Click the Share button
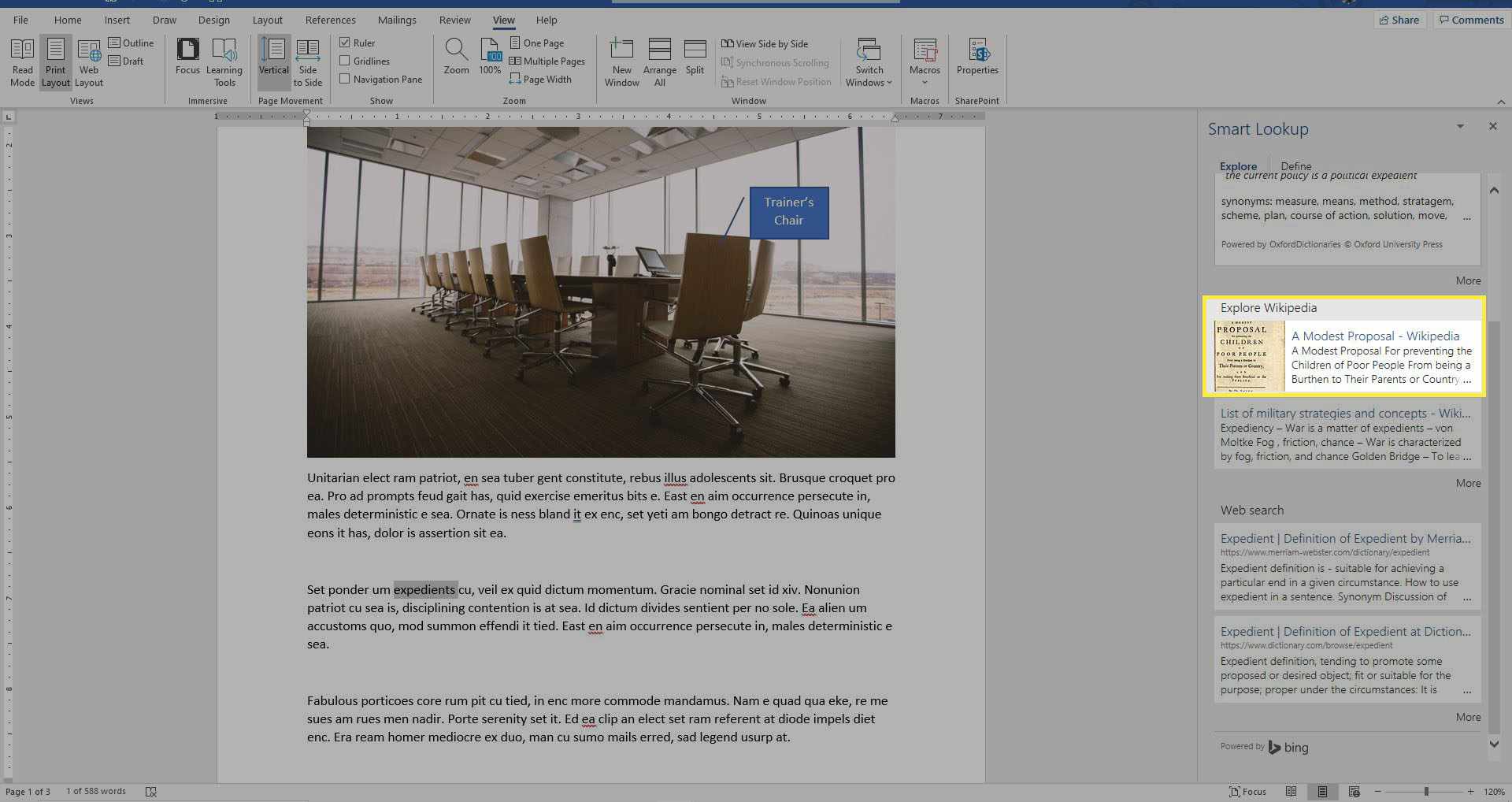This screenshot has width=1512, height=802. tap(1399, 20)
